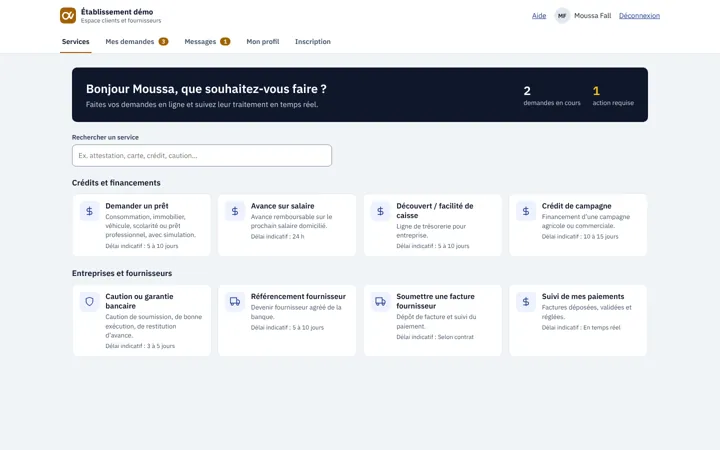Click the Espace clients et fournisseurs subtitle
Image resolution: width=720 pixels, height=450 pixels.
click(x=121, y=21)
